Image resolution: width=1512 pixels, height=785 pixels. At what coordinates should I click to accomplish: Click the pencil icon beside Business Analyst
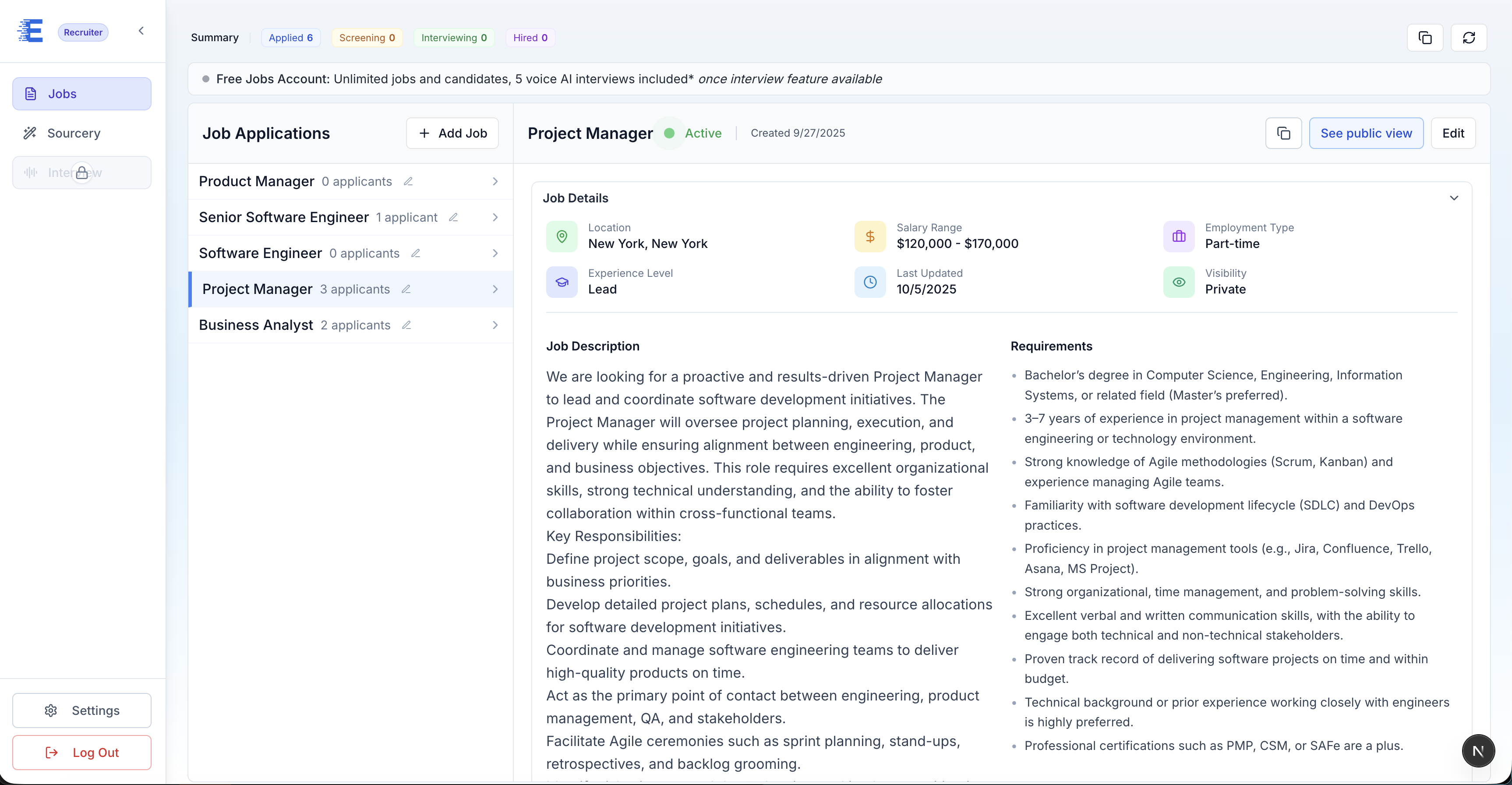[x=406, y=325]
